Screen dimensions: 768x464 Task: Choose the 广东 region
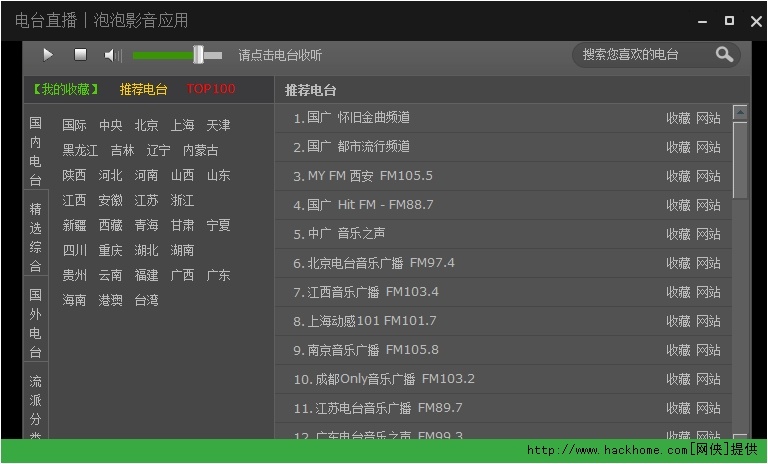click(218, 275)
